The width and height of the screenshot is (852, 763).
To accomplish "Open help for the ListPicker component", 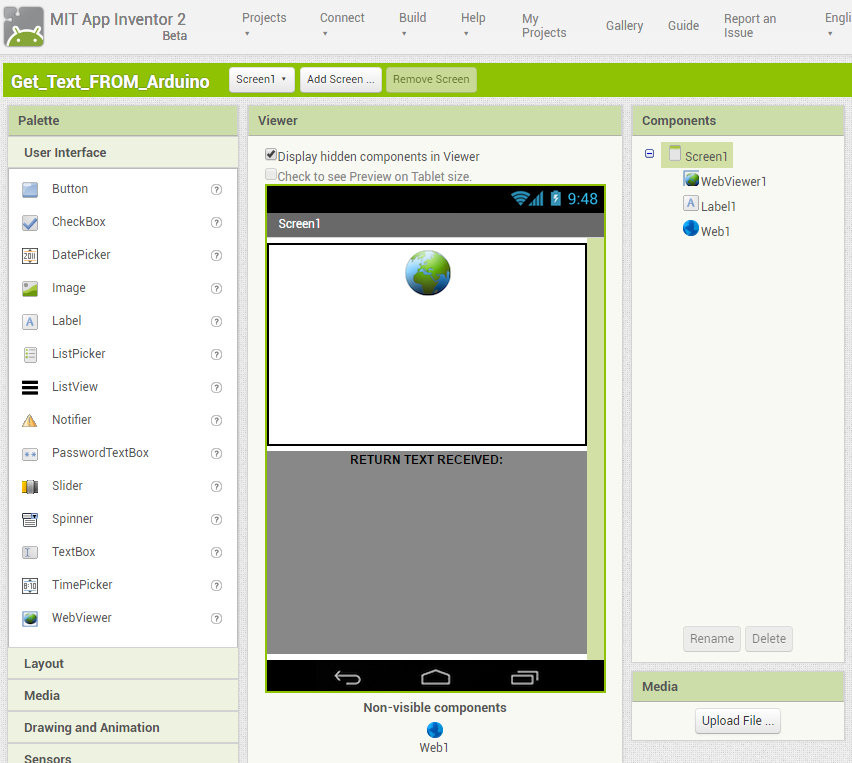I will [x=216, y=354].
